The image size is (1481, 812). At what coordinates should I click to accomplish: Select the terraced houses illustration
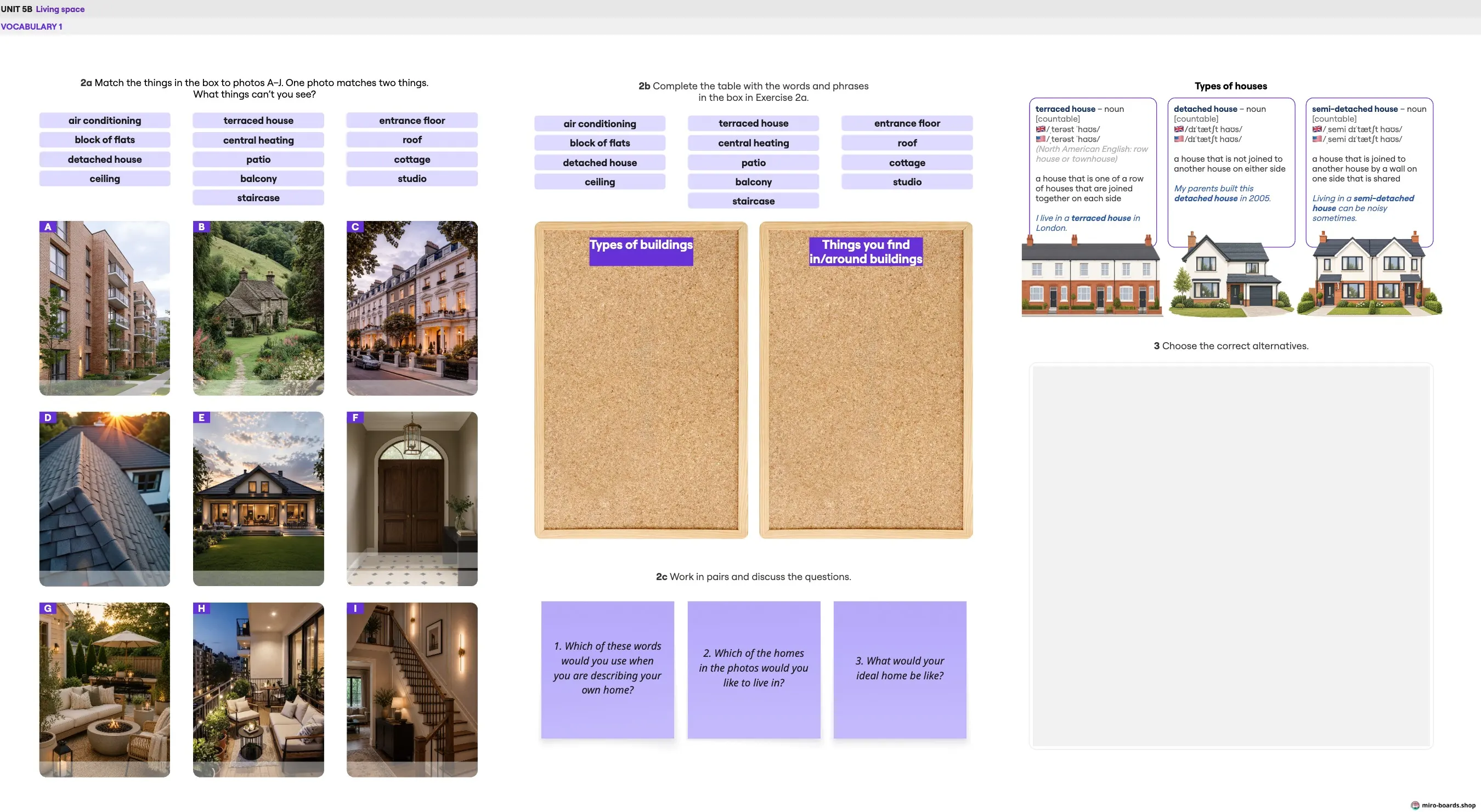pyautogui.click(x=1091, y=276)
